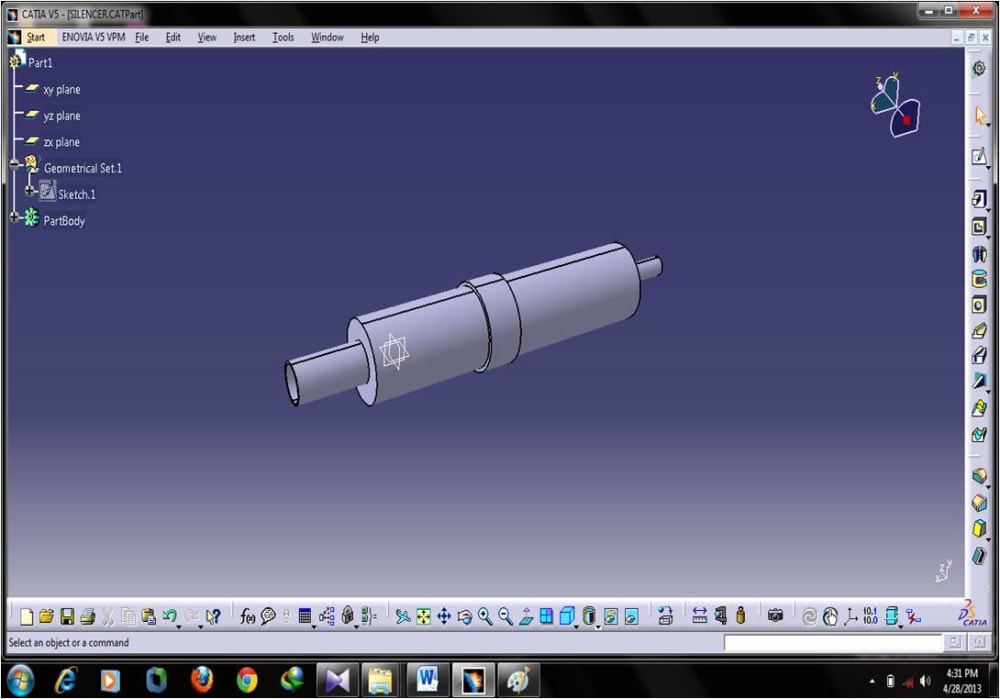Select xy plane in the tree
1000x699 pixels.
[61, 89]
